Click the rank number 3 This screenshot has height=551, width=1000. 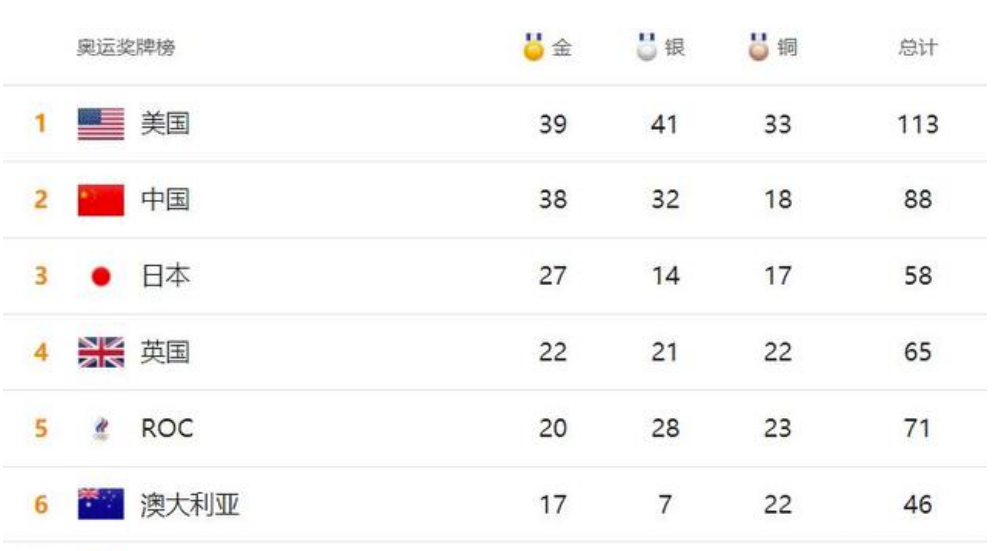coord(41,277)
